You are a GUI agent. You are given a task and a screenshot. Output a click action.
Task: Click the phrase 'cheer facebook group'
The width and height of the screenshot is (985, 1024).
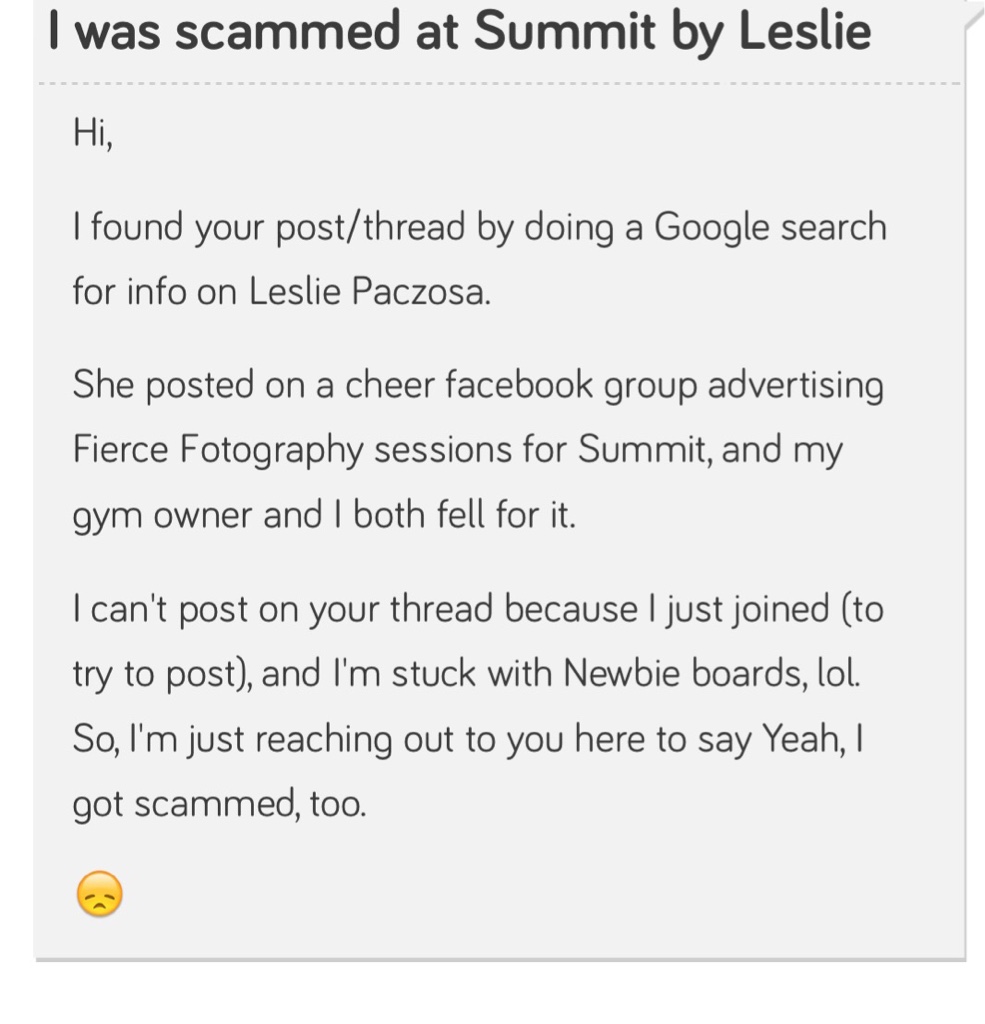[x=521, y=385]
